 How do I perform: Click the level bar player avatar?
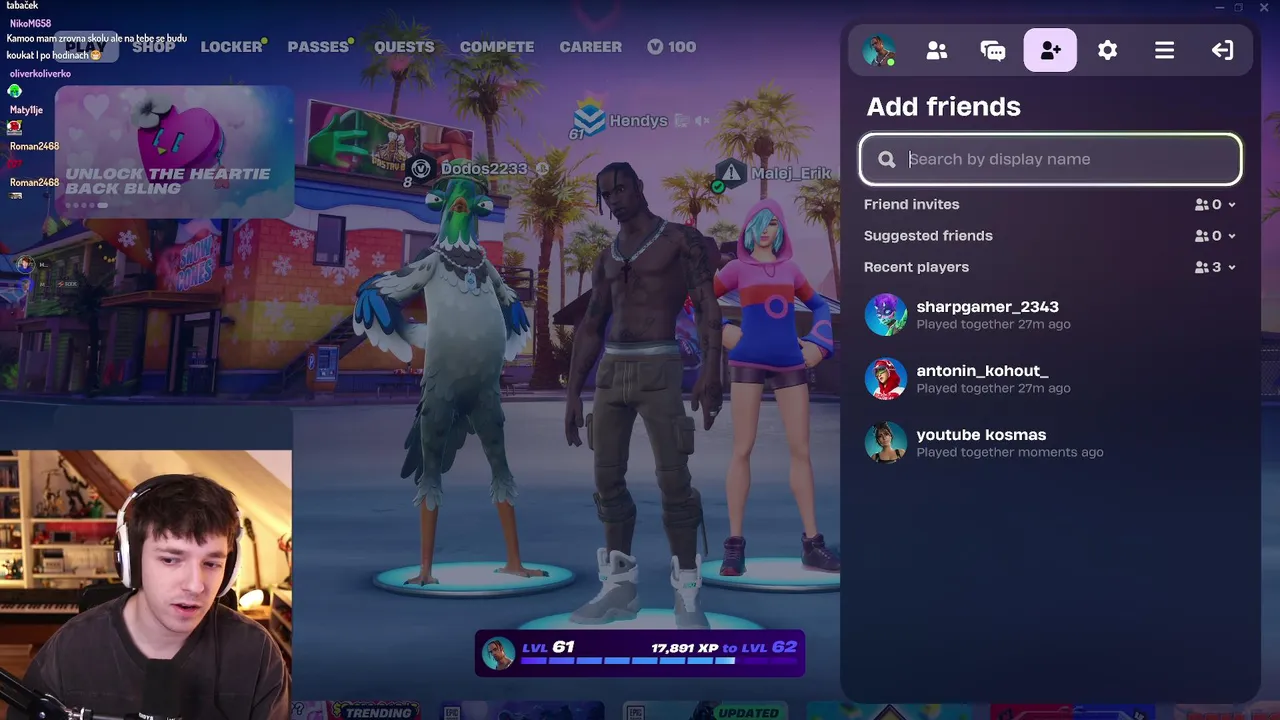497,653
